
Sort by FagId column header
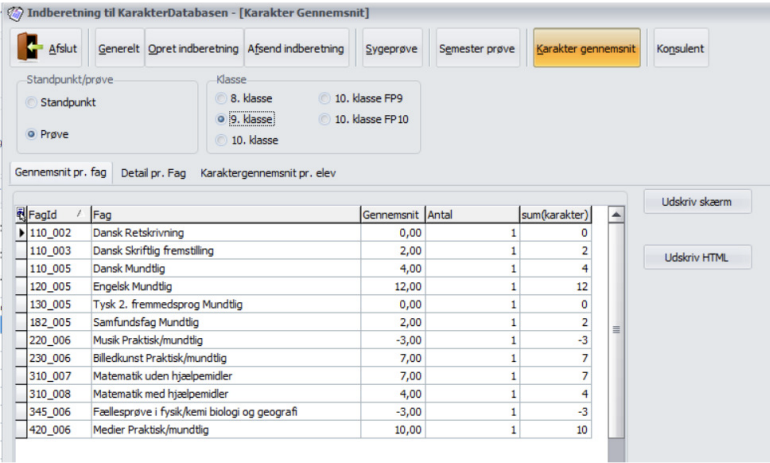[x=58, y=215]
